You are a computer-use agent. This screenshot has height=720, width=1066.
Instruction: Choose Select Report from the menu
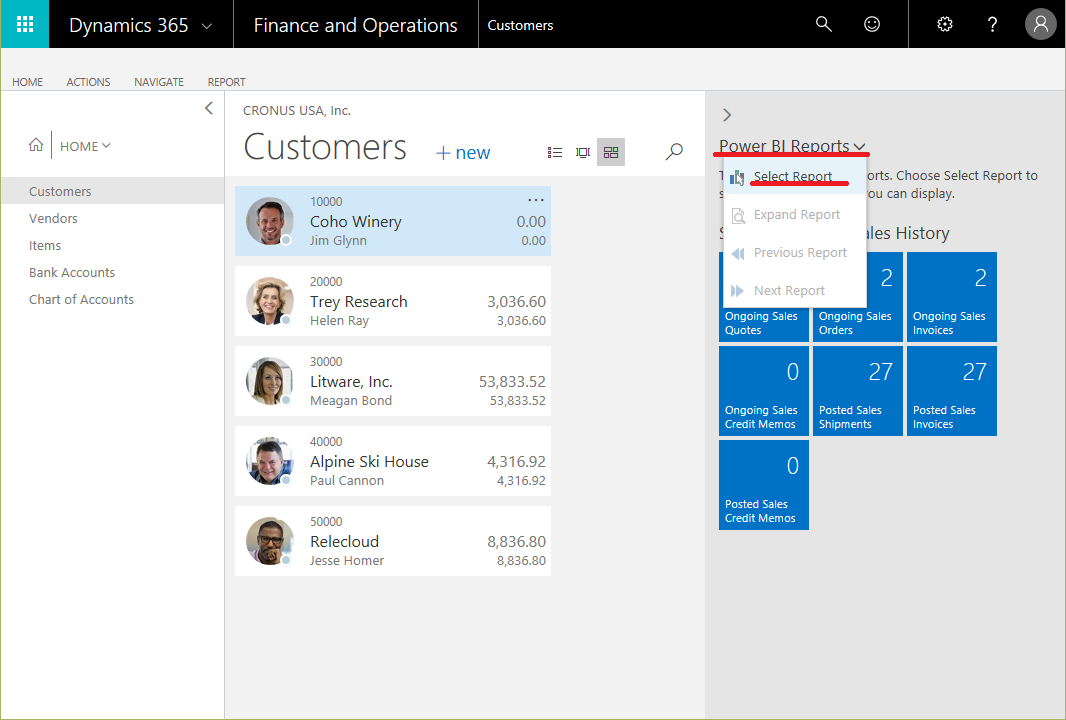click(795, 177)
